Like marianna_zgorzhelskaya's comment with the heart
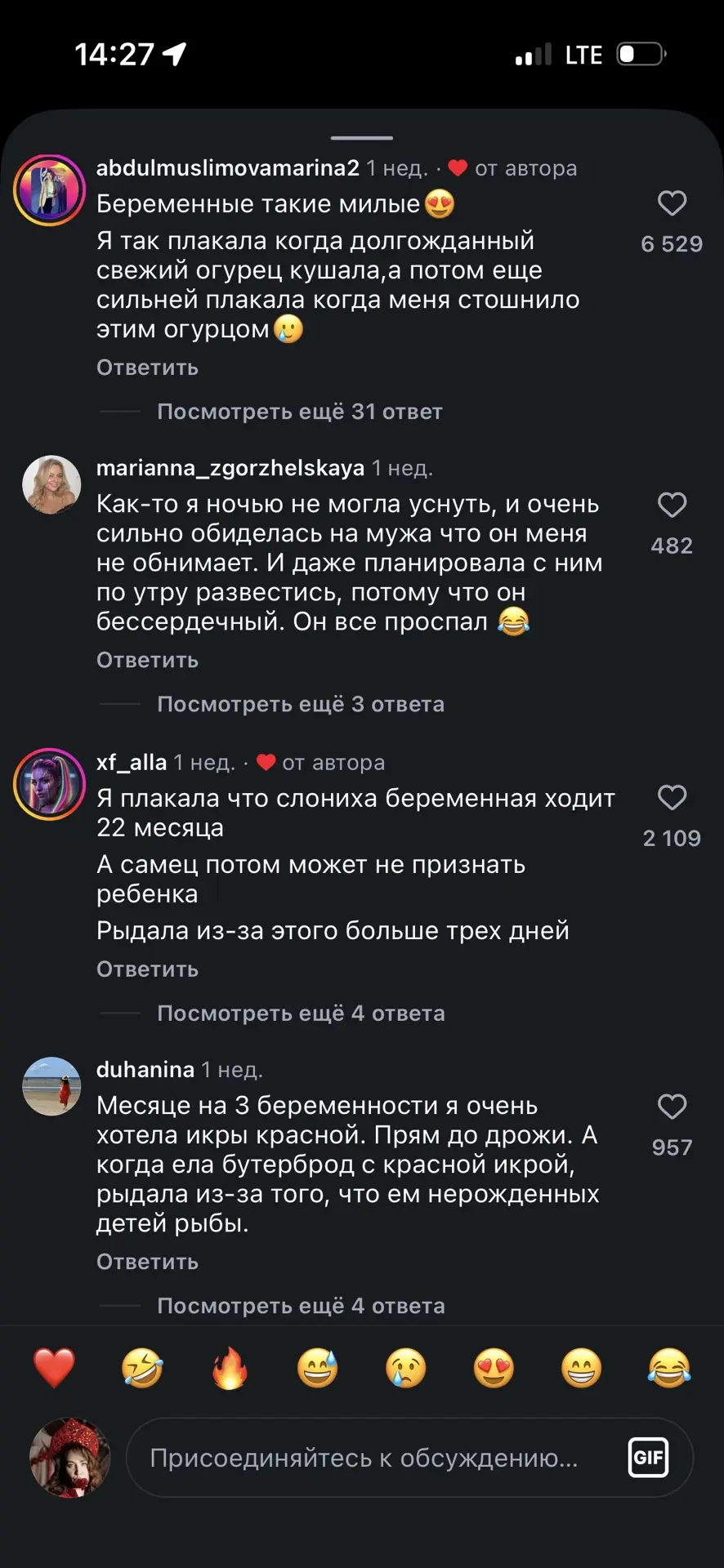724x1568 pixels. (x=672, y=505)
